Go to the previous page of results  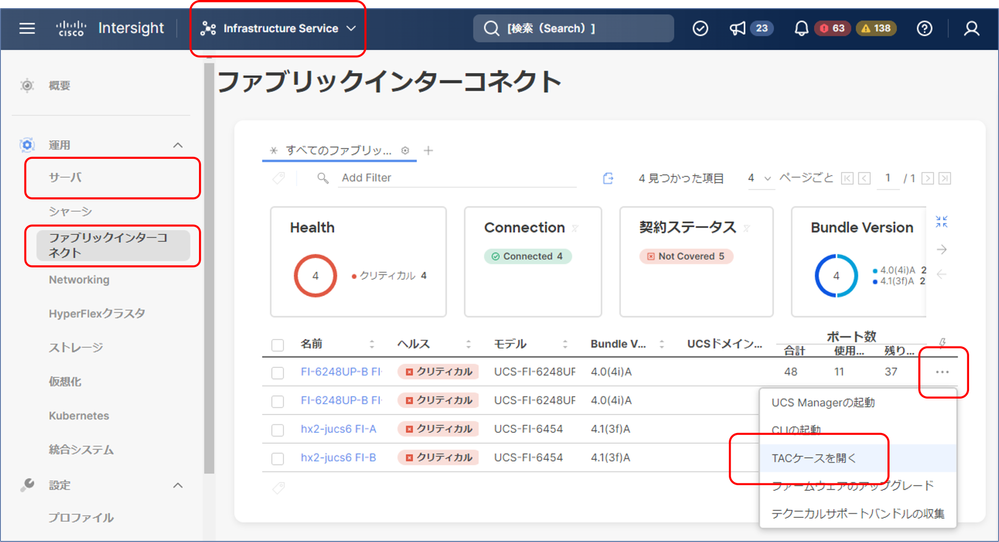pyautogui.click(x=864, y=178)
